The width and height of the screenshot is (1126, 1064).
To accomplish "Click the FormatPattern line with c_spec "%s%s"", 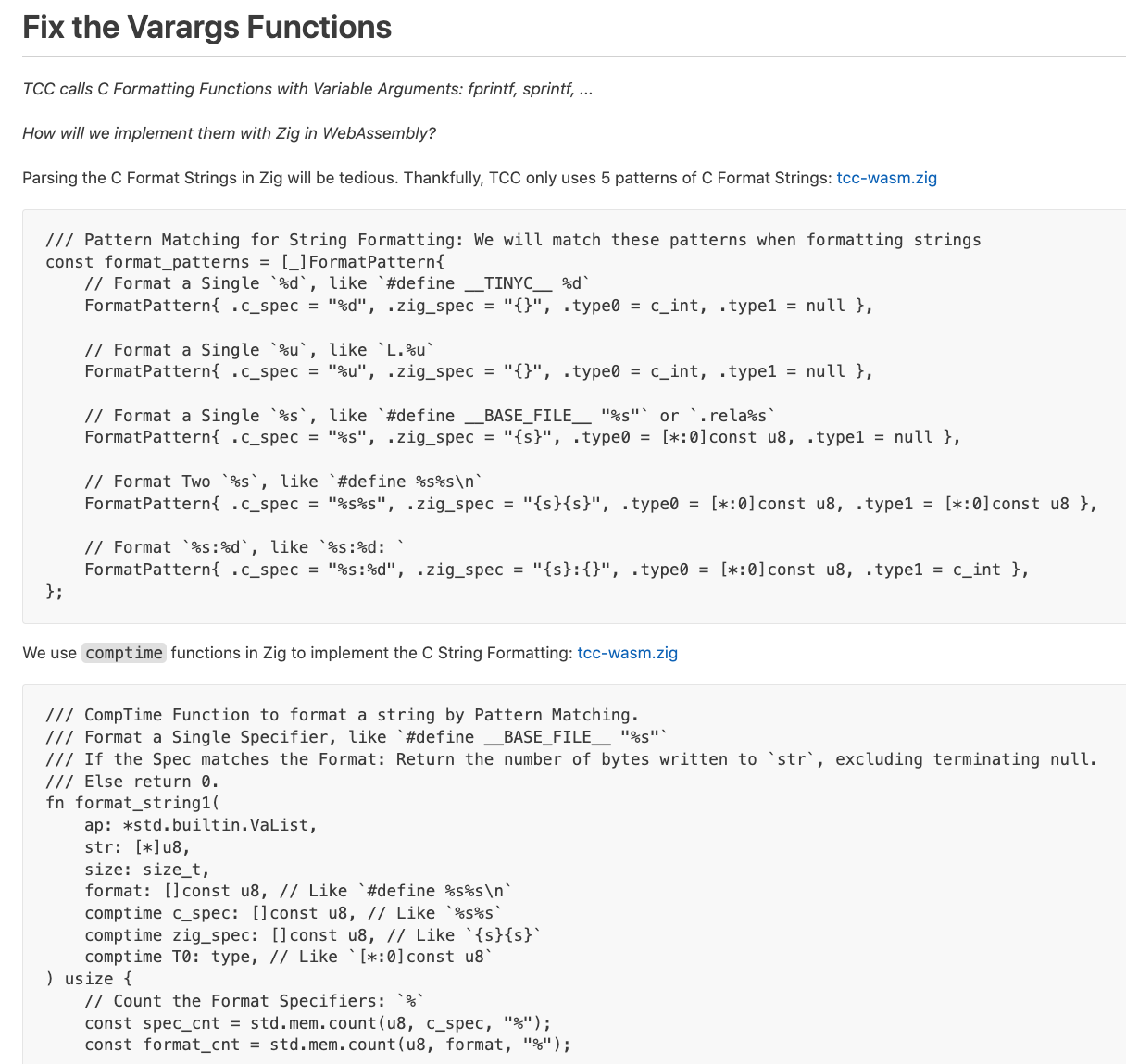I will click(590, 504).
